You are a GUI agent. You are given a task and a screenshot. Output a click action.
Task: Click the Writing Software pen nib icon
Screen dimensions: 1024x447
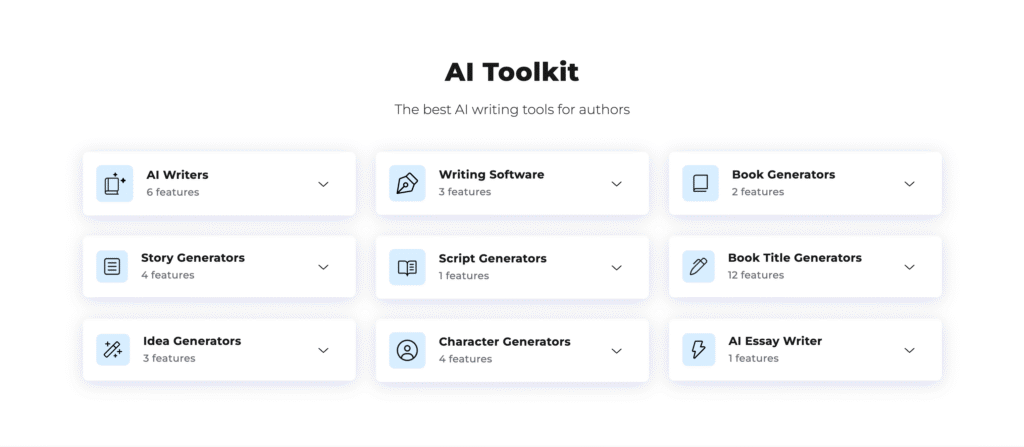pyautogui.click(x=407, y=184)
